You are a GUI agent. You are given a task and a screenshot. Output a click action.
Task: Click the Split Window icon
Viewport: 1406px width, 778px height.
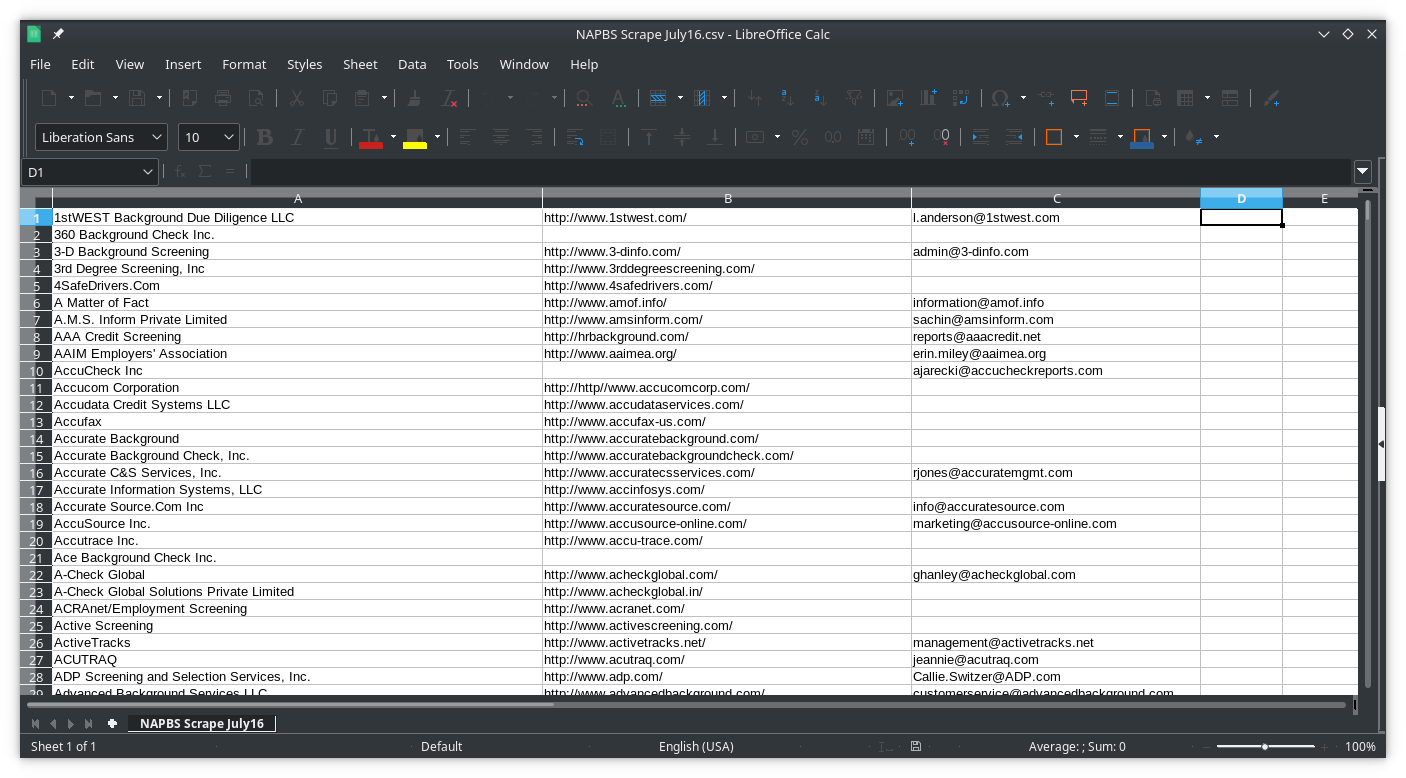[x=1231, y=98]
